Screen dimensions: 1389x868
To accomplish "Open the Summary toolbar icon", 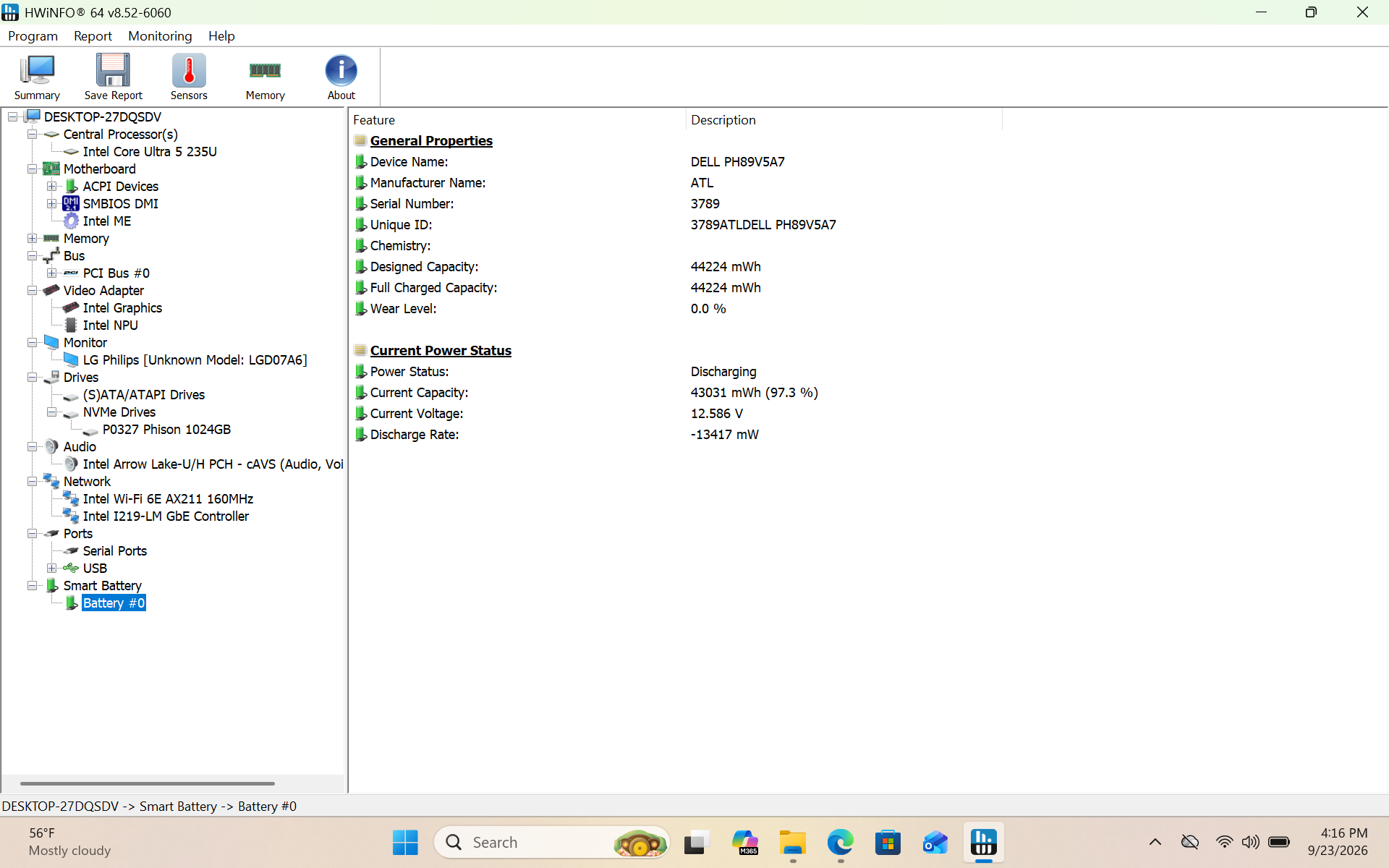I will pyautogui.click(x=37, y=77).
